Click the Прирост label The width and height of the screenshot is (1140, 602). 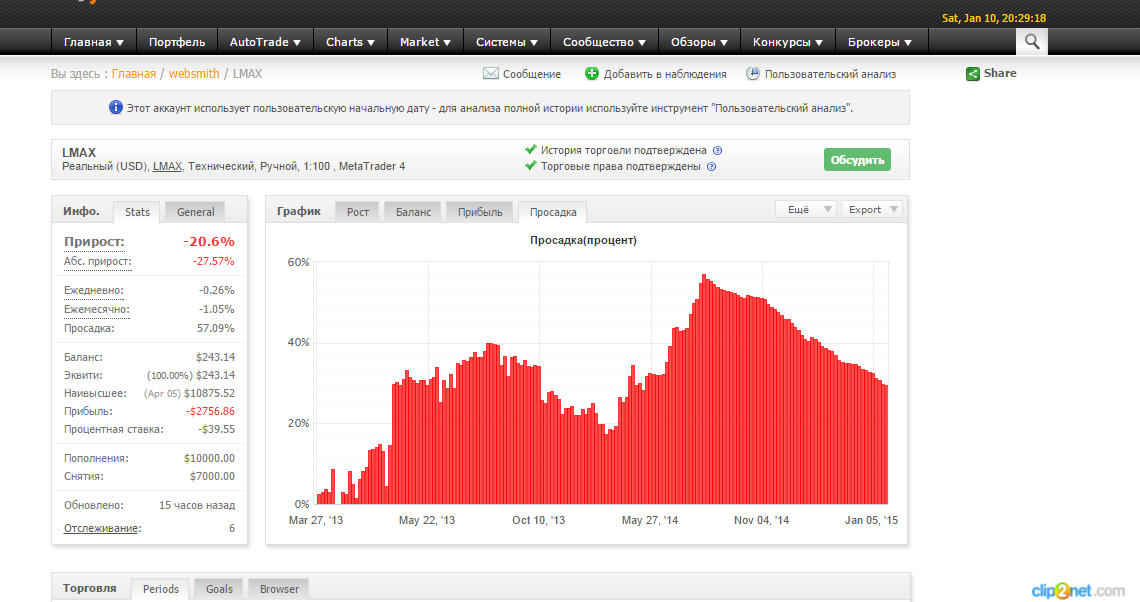[94, 241]
